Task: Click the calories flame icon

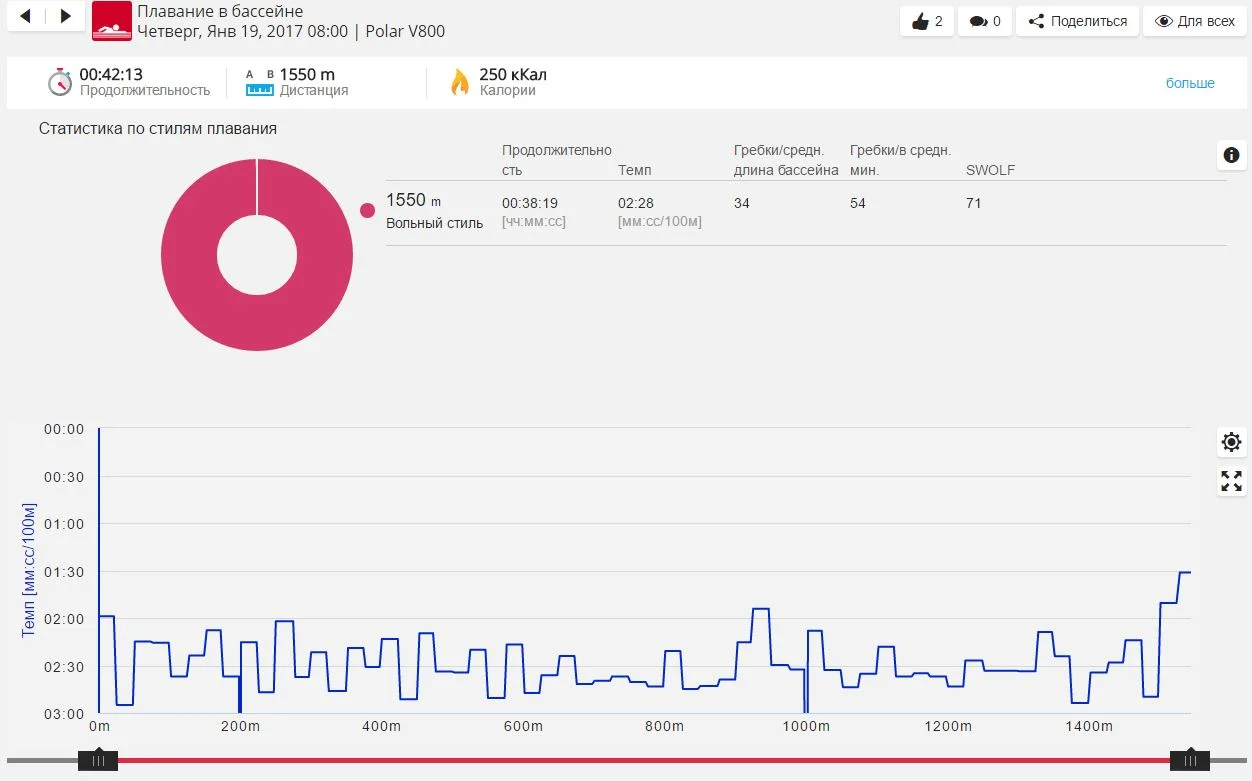Action: click(460, 82)
